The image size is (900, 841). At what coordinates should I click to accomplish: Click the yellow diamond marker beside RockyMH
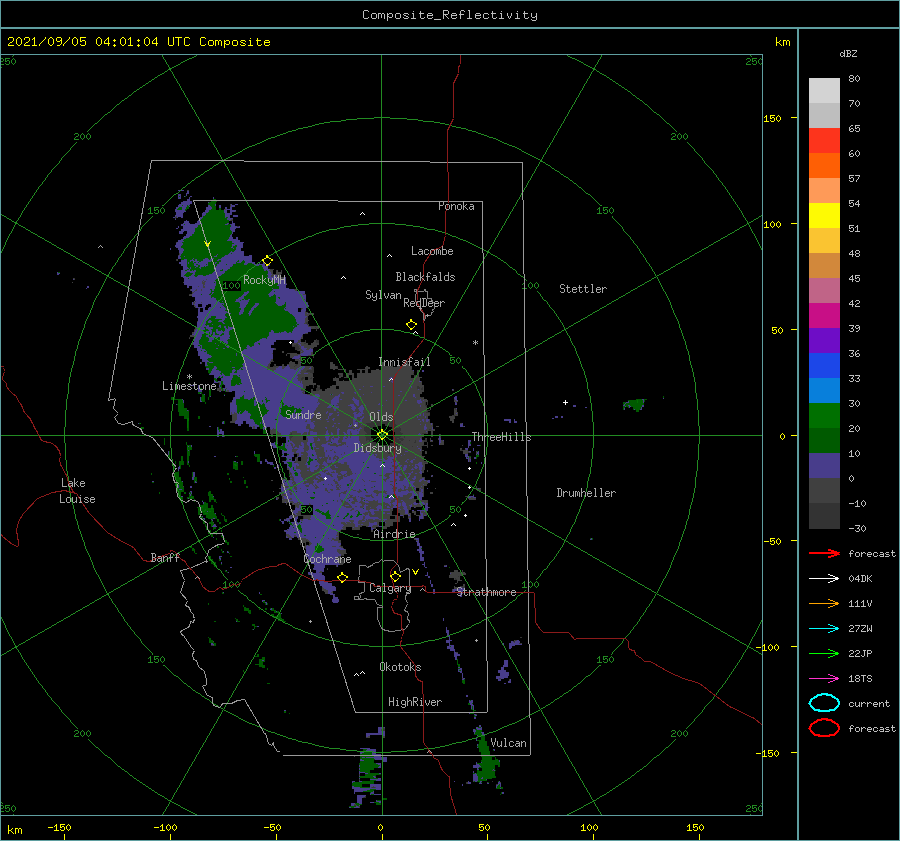267,261
